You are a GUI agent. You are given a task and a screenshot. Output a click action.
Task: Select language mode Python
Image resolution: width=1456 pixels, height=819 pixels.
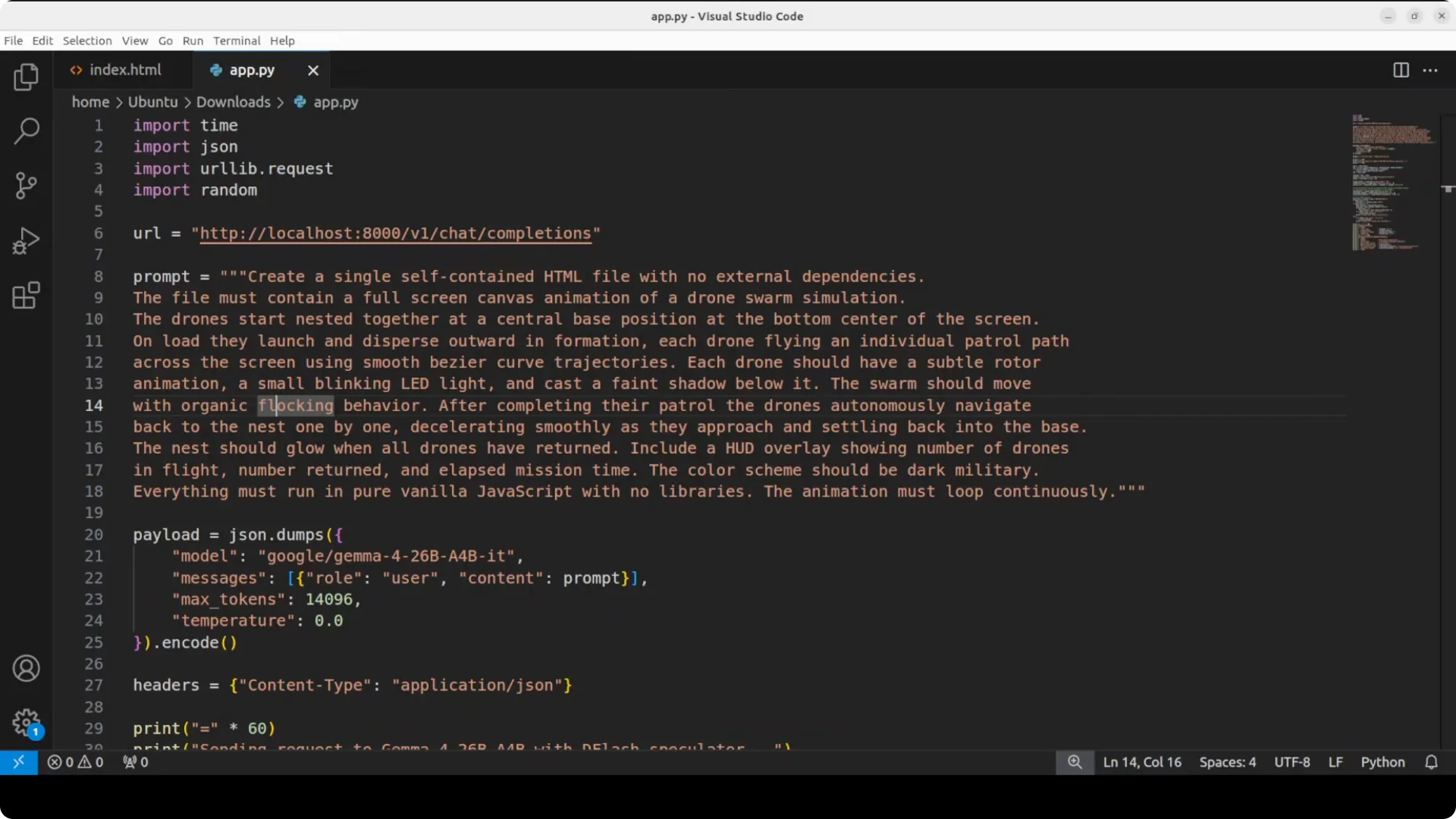[x=1382, y=762]
